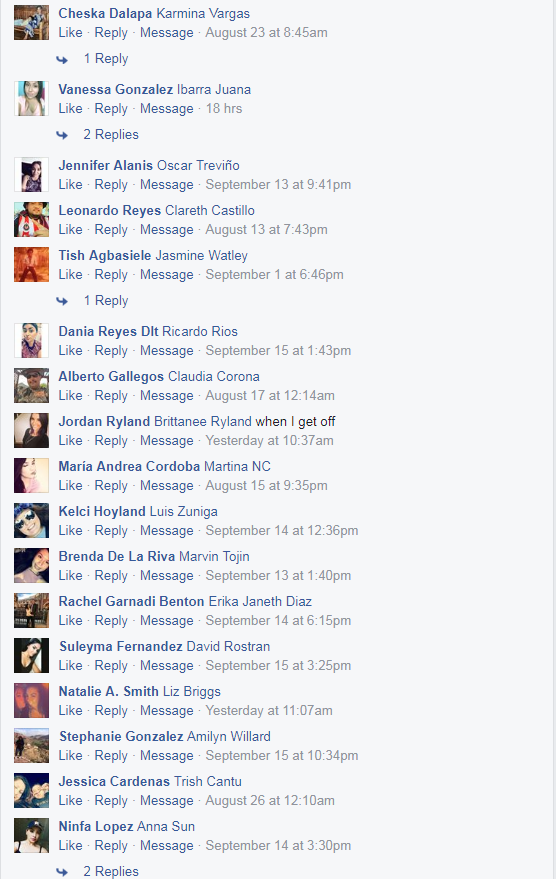556x879 pixels.
Task: Expand 1 Reply under Tish Agbasiele
Action: click(106, 301)
